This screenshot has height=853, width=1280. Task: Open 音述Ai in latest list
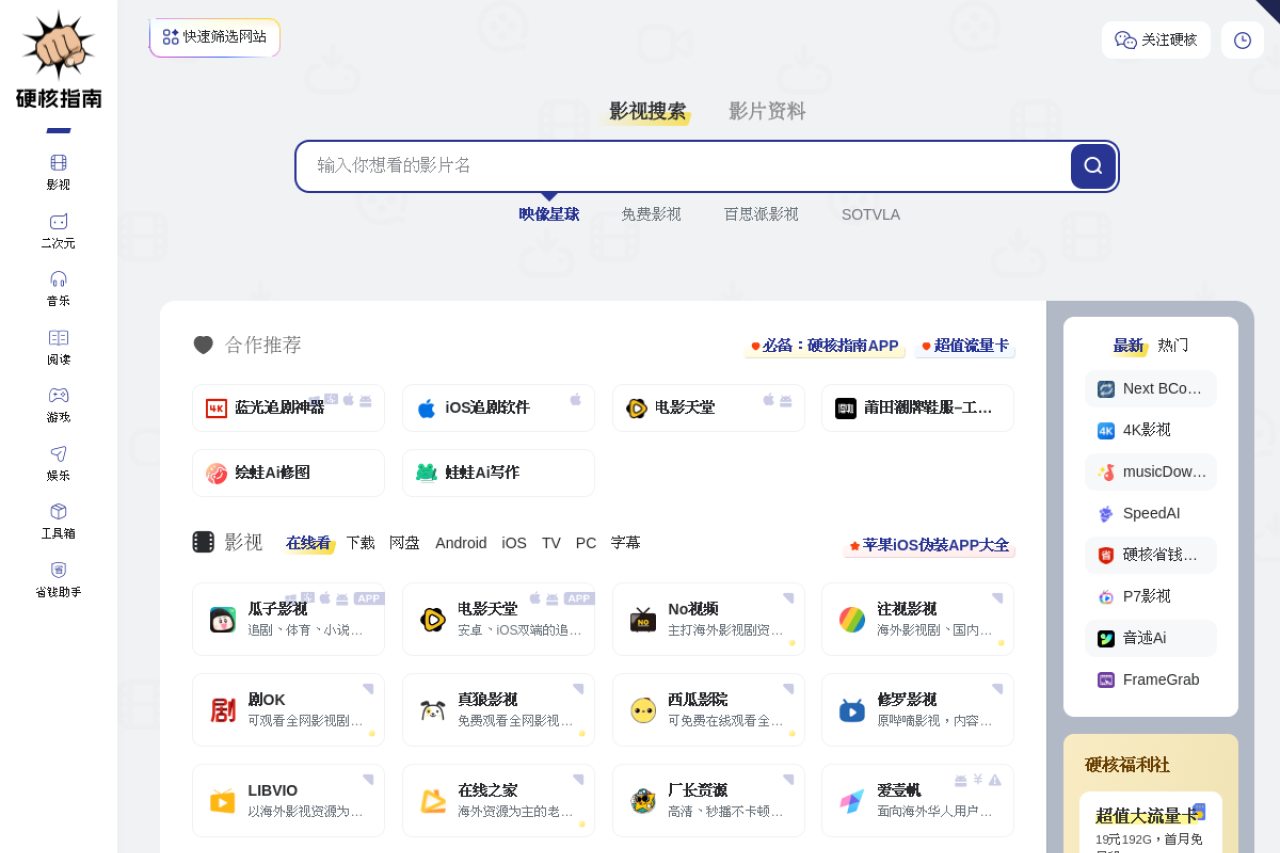tap(1151, 638)
